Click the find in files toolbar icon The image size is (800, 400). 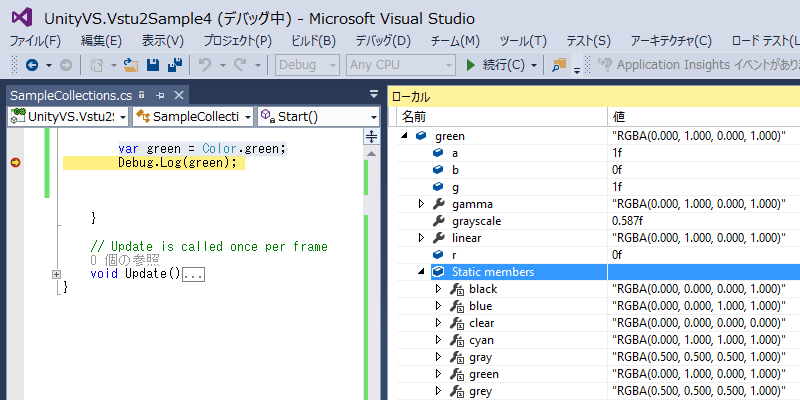pyautogui.click(x=560, y=65)
